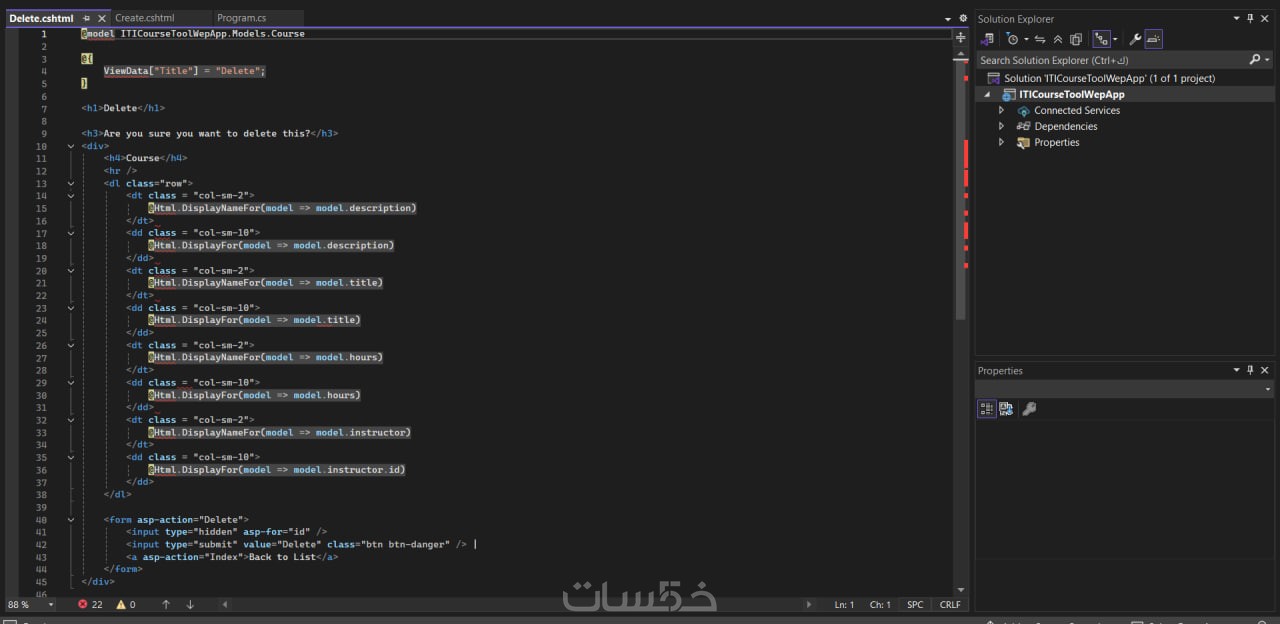The width and height of the screenshot is (1280, 624).
Task: Click the horizontal scrollbar right arrow
Action: point(809,604)
